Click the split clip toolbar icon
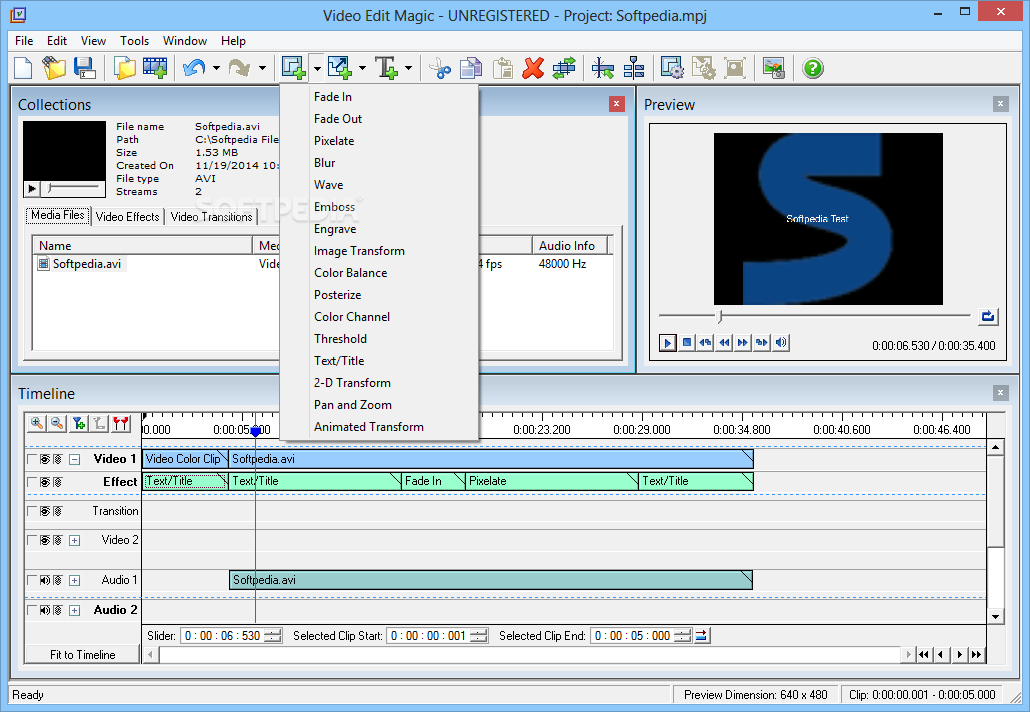1030x712 pixels. coord(602,68)
